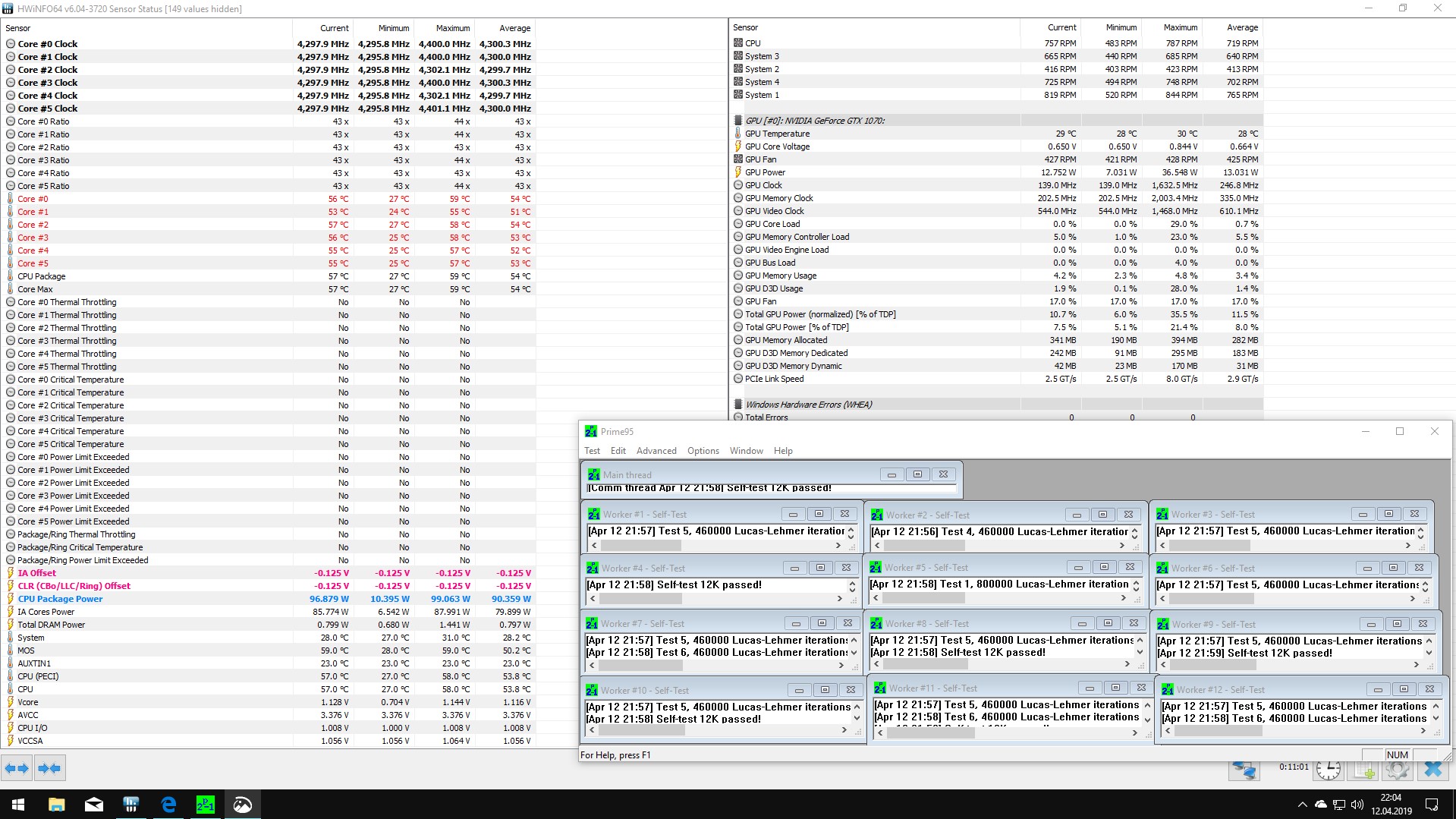This screenshot has height=819, width=1456.
Task: Click the right scroll arrow in Worker #4
Action: [x=839, y=598]
